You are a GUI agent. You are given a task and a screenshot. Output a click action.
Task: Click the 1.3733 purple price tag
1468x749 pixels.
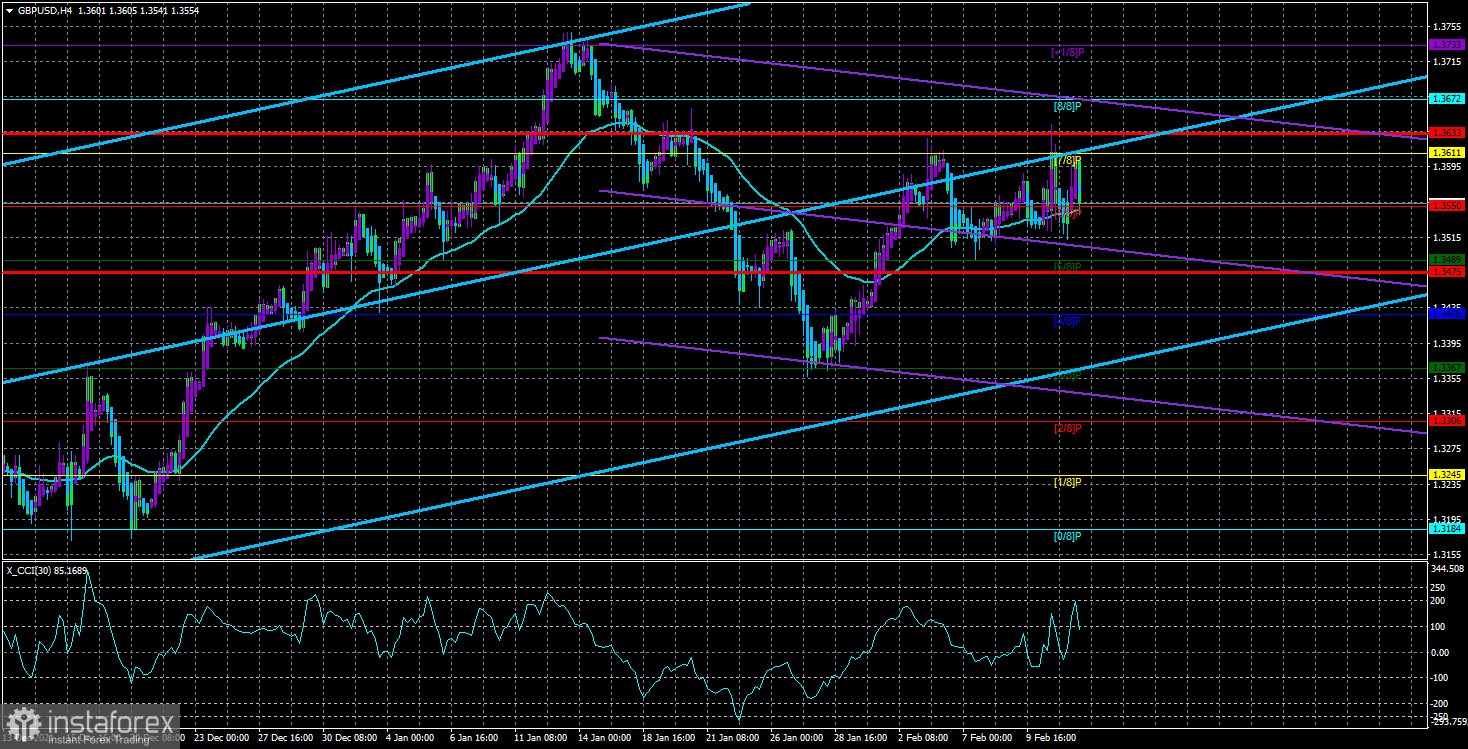[1447, 45]
